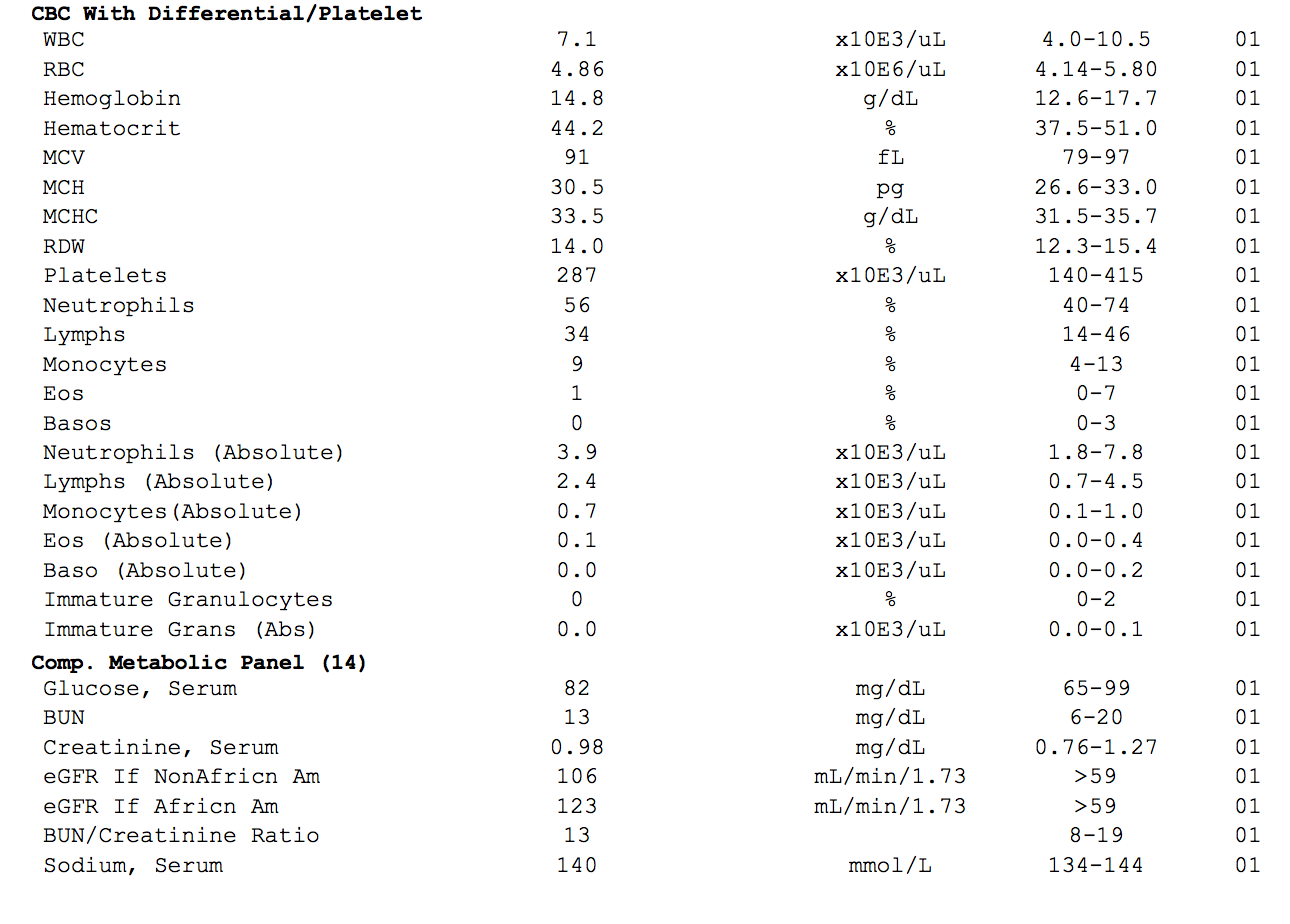Select the WBC row label
This screenshot has height=924, width=1290.
64,40
